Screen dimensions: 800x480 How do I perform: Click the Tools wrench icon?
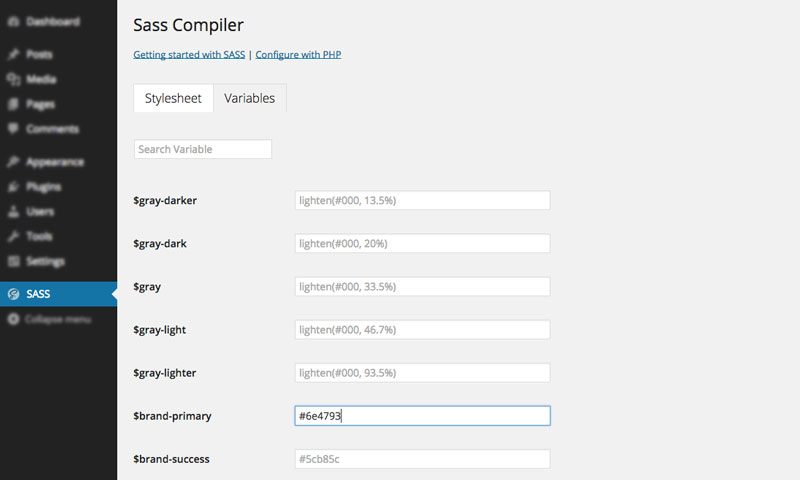14,236
